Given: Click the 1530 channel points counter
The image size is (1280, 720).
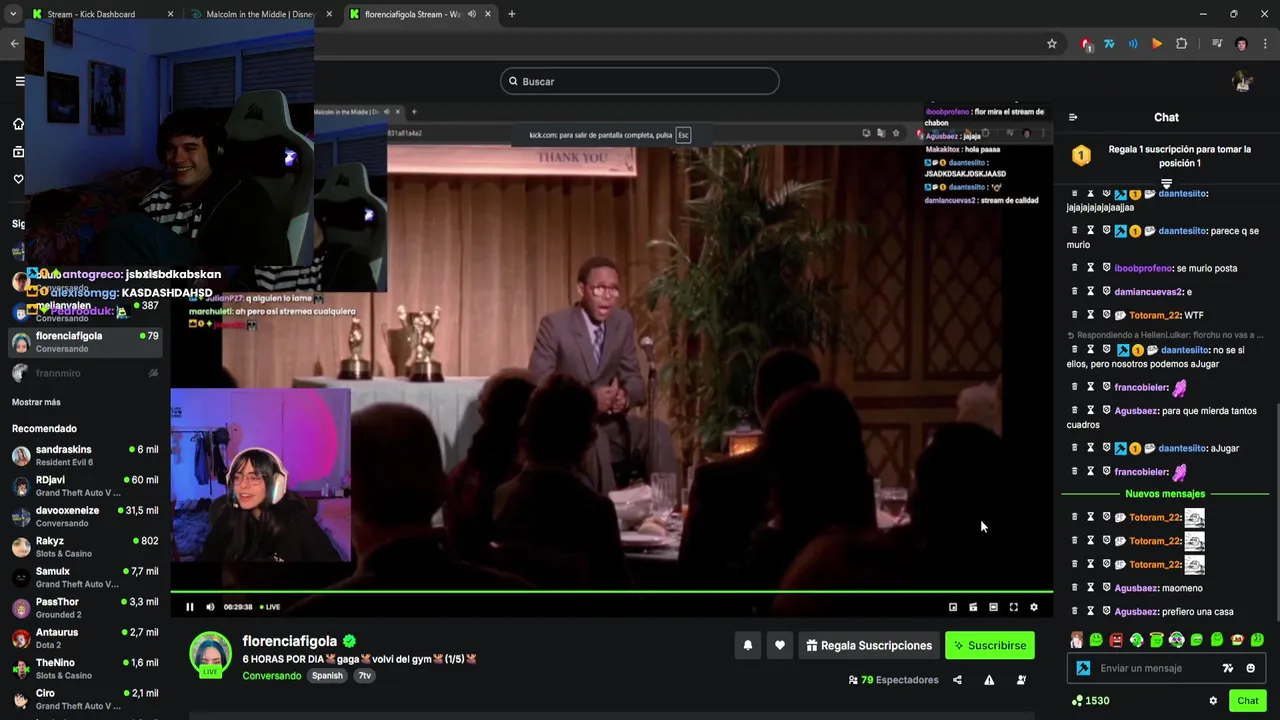Looking at the screenshot, I should tap(1090, 701).
